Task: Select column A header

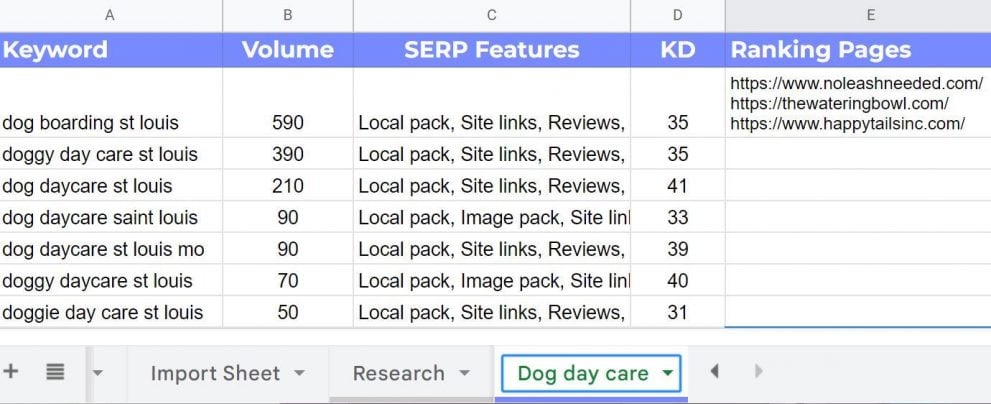Action: tap(111, 16)
